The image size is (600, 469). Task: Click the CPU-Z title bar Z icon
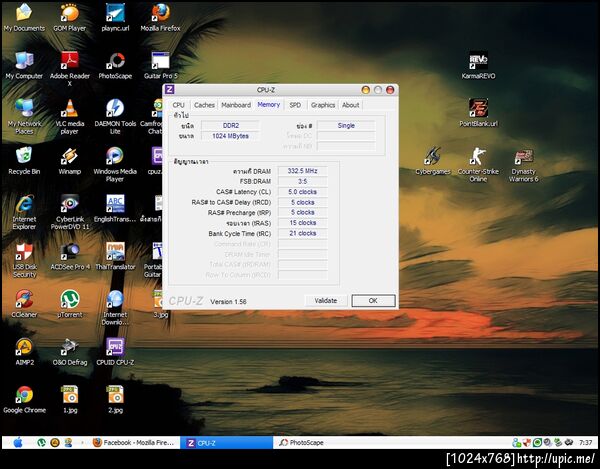pyautogui.click(x=170, y=90)
